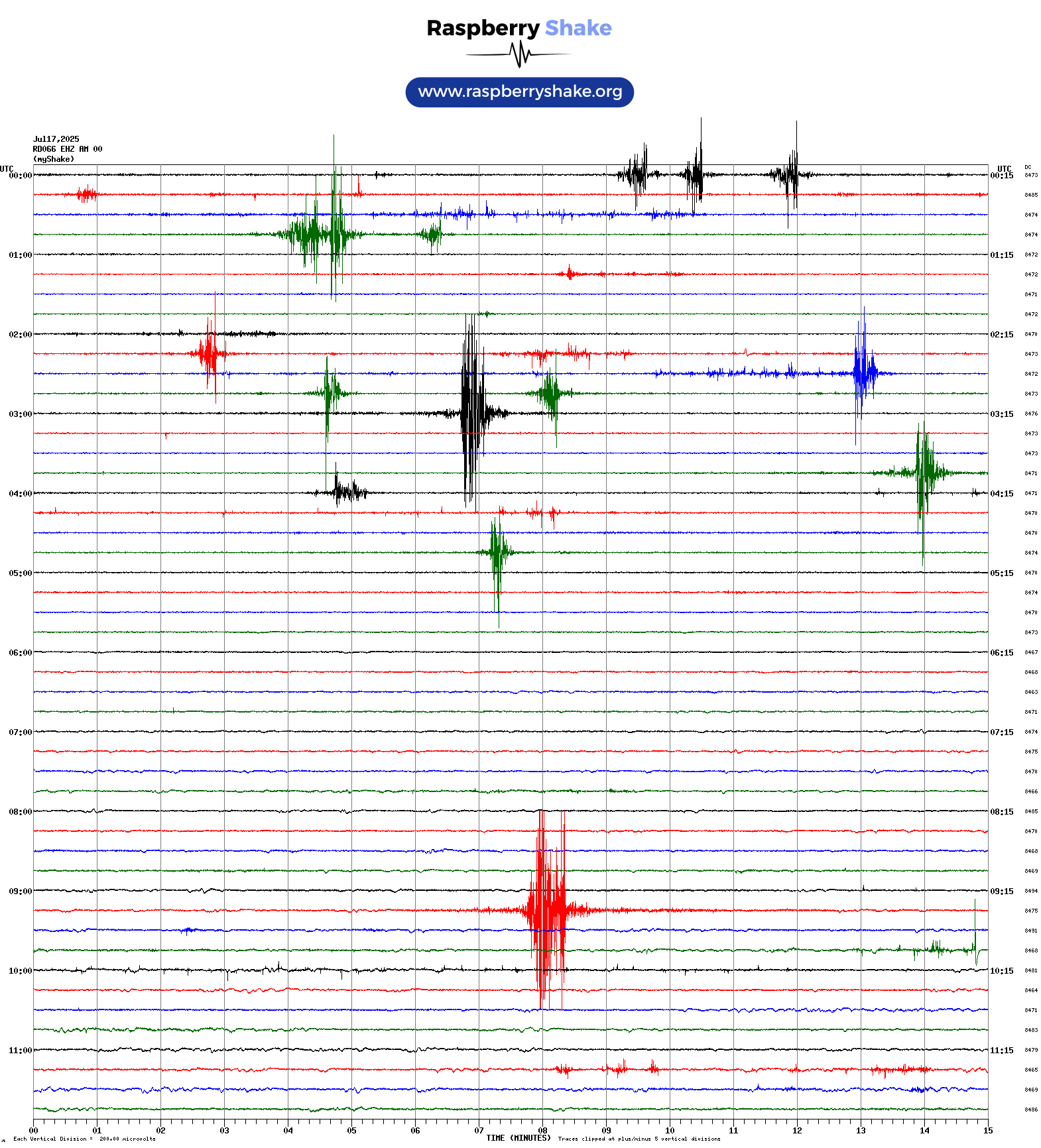Viewport: 1041px width, 1148px height.
Task: Click the large black seismic burst on 03:00 trace
Action: coord(471,414)
